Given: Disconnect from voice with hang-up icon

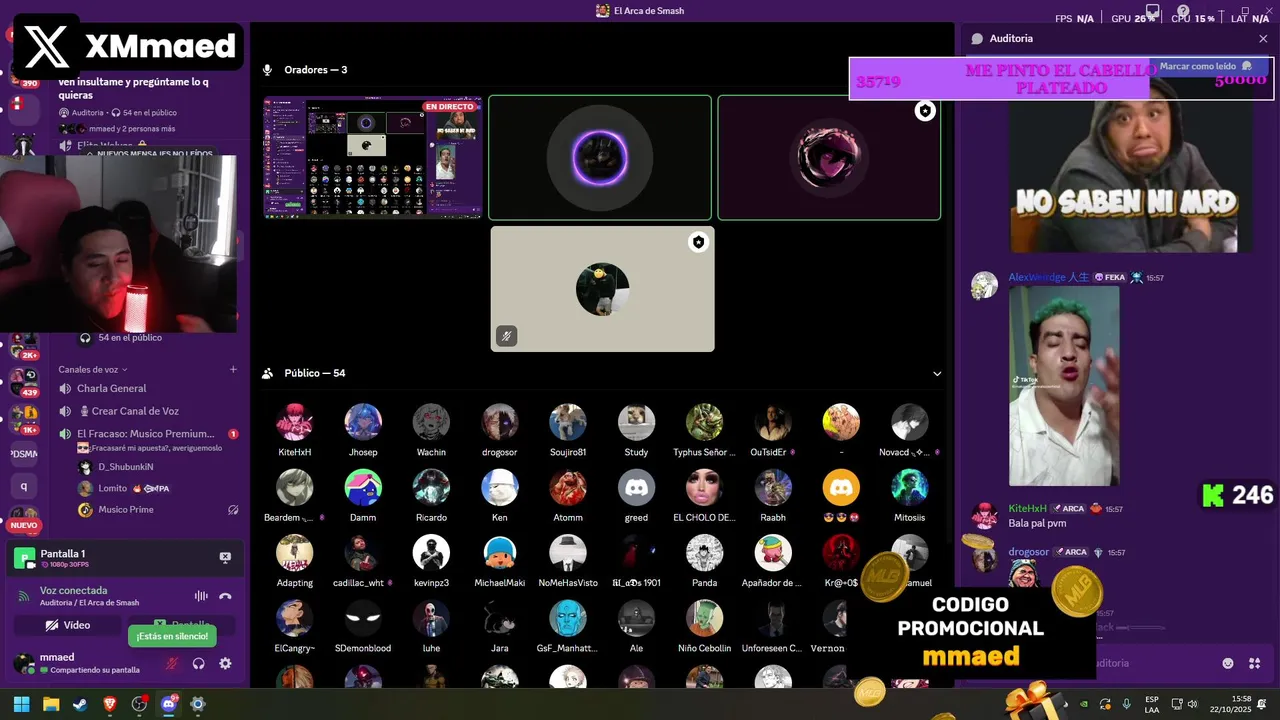Looking at the screenshot, I should (x=226, y=596).
